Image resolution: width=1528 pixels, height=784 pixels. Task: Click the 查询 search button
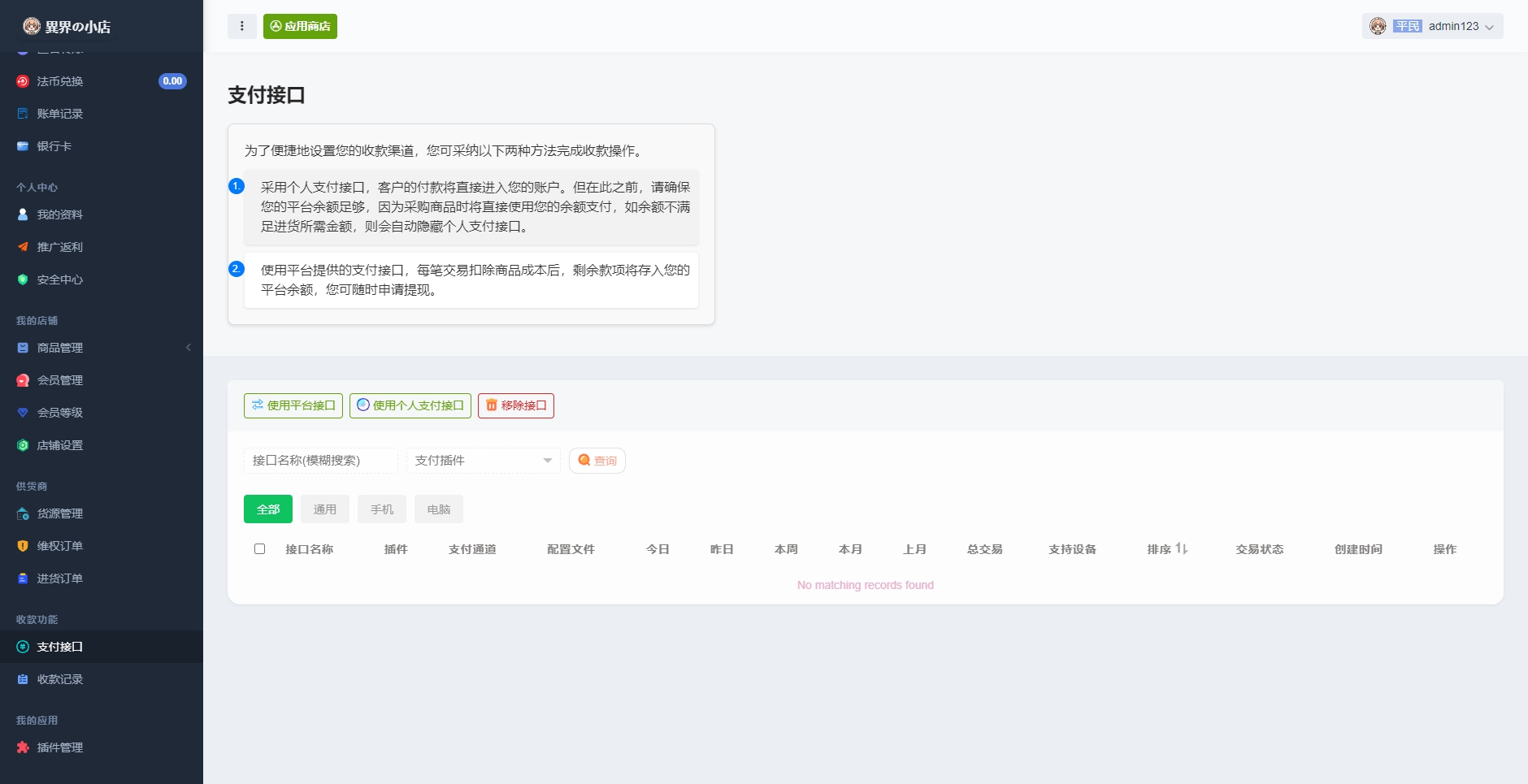(597, 460)
